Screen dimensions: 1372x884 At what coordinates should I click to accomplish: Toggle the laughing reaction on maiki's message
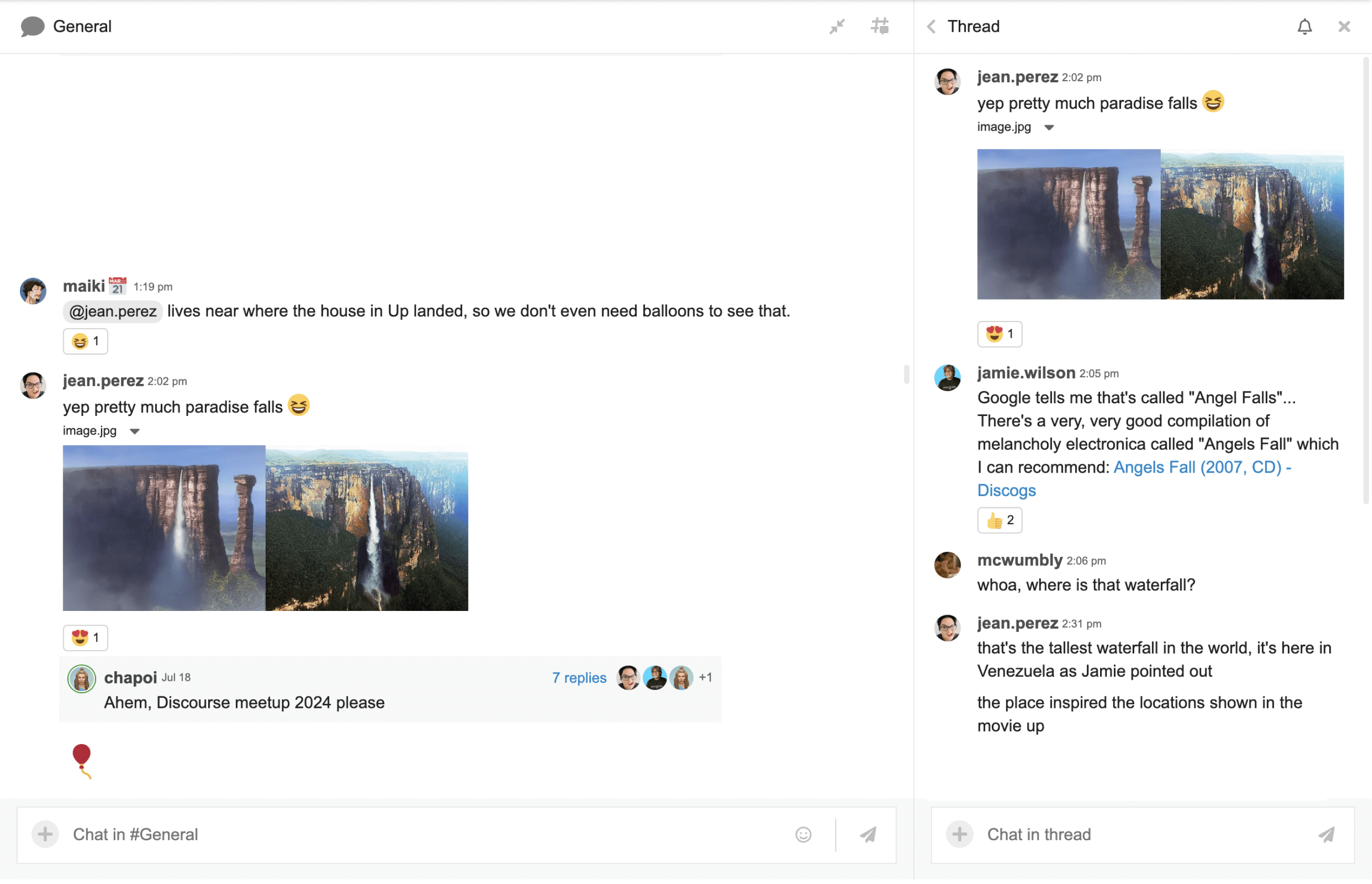point(85,340)
